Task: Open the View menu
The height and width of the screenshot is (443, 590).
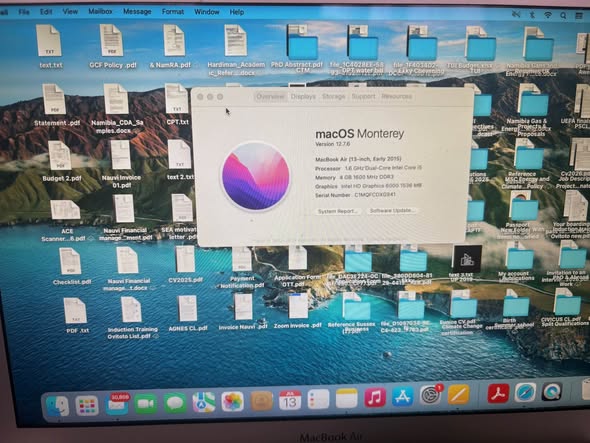Action: (70, 12)
